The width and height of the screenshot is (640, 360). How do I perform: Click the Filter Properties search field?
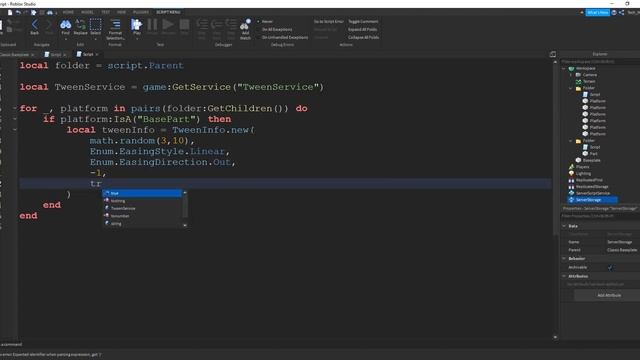600,216
